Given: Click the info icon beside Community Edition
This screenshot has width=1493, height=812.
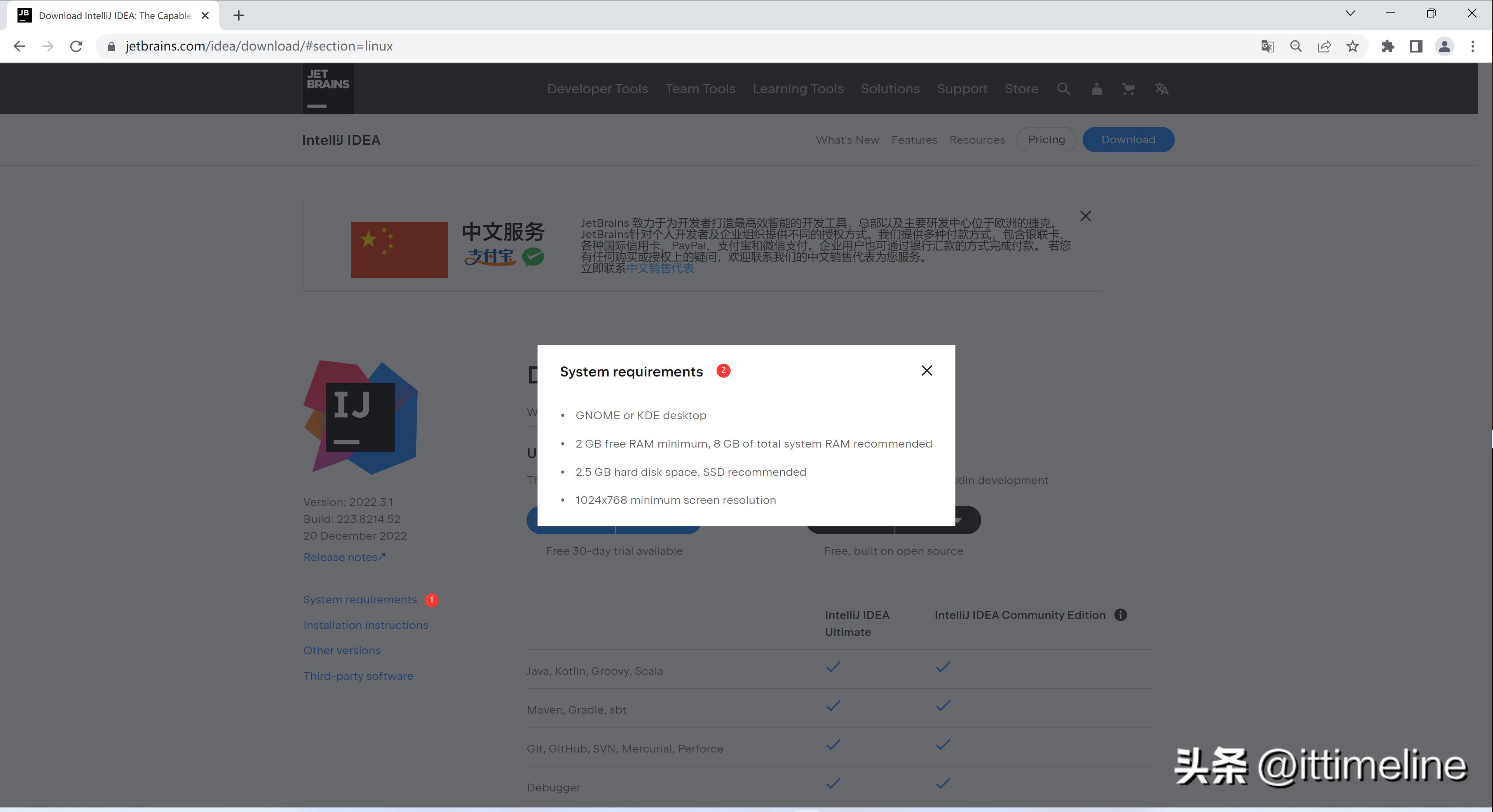Looking at the screenshot, I should pyautogui.click(x=1120, y=615).
